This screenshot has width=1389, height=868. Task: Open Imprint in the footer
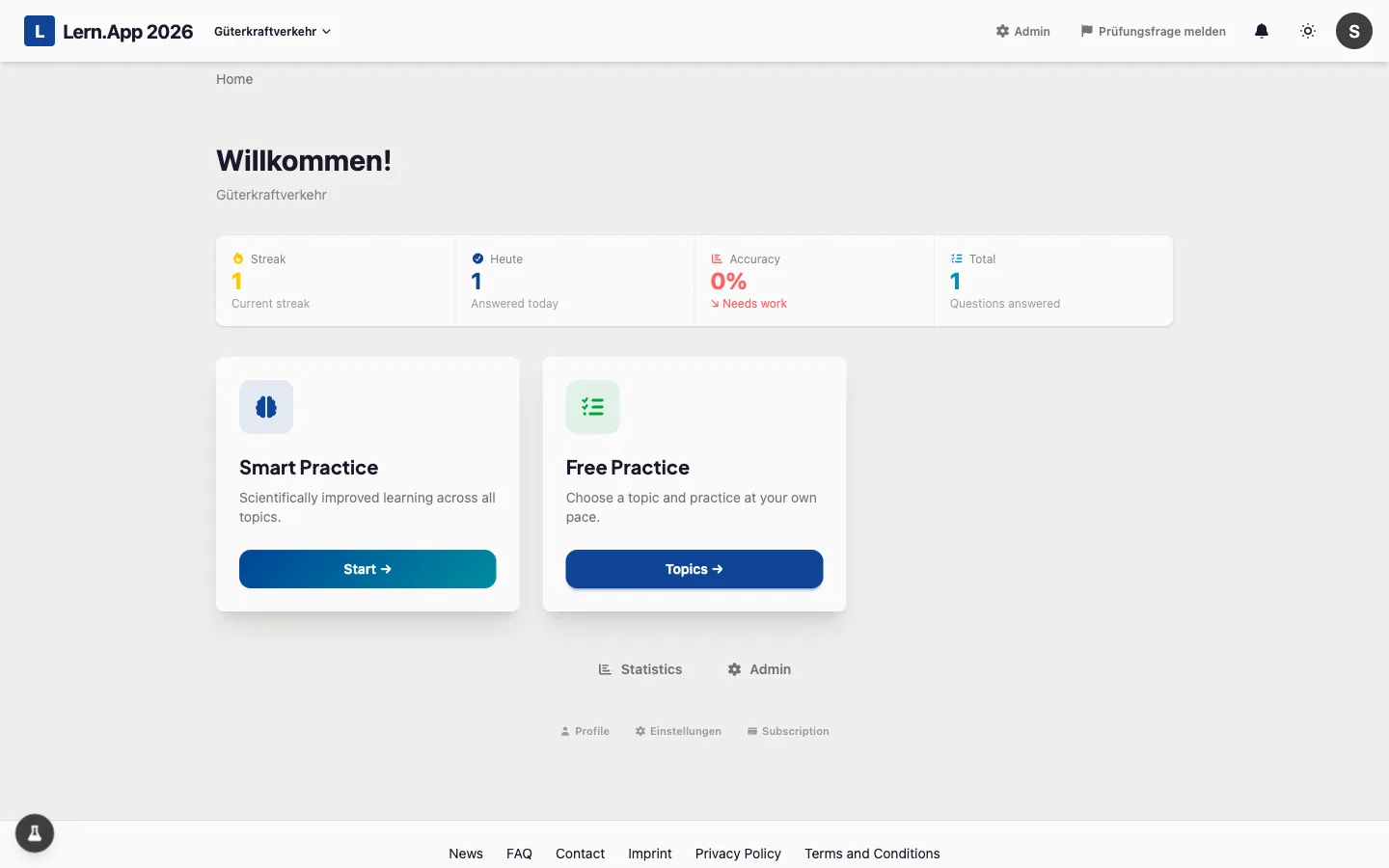[650, 854]
